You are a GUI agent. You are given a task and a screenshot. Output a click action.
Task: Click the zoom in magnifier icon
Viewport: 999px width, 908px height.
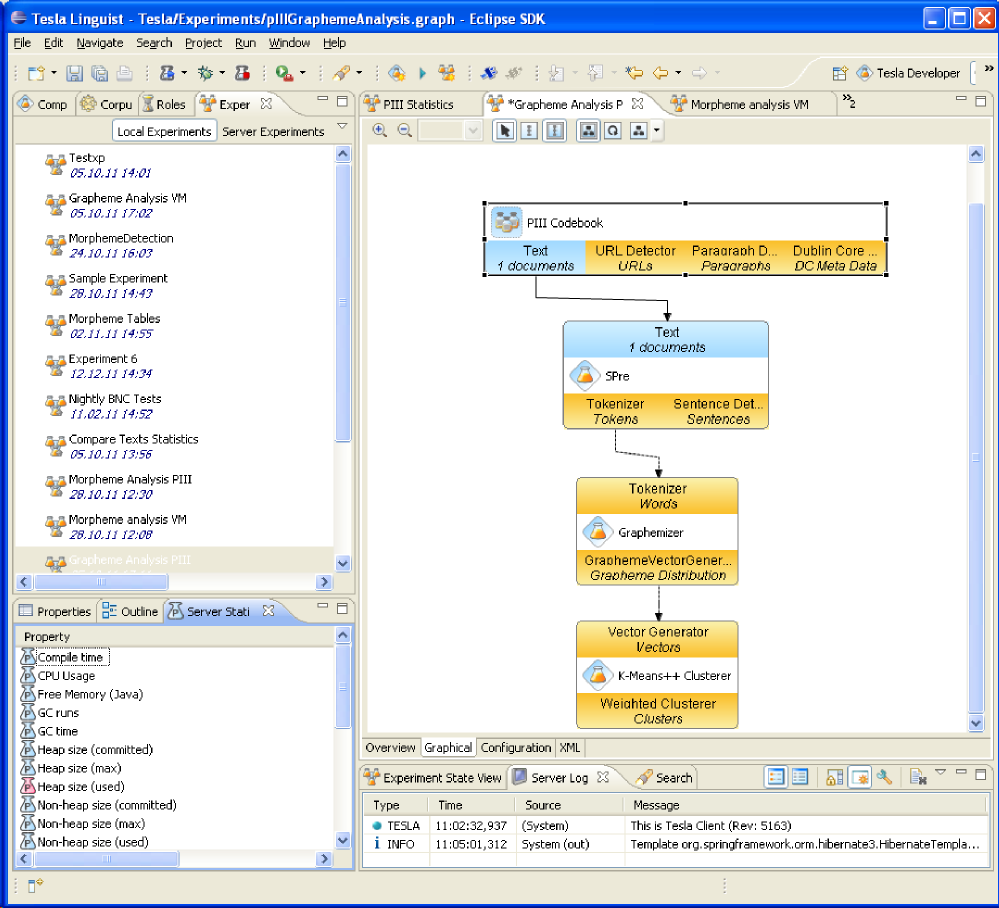(x=380, y=131)
